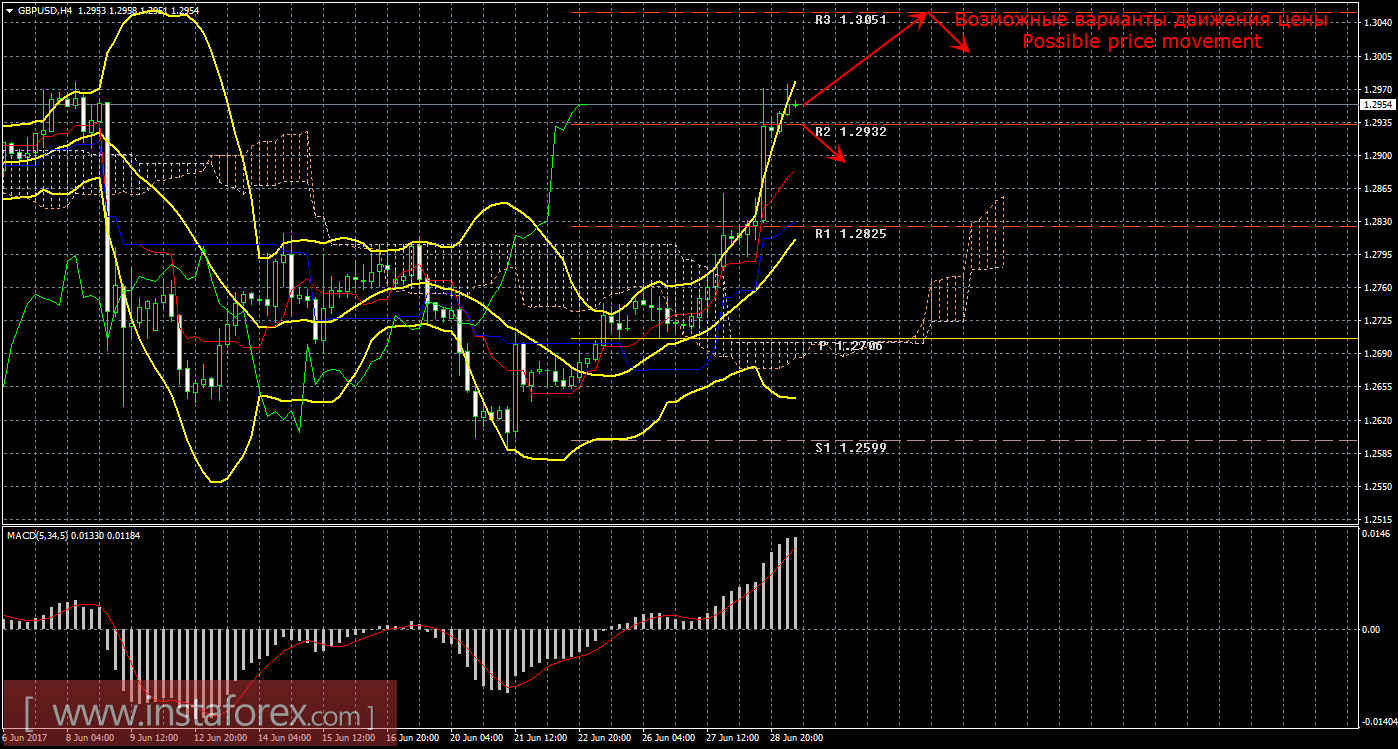Click the chart dropdown triangle beside GBPUSD,H4

point(9,9)
